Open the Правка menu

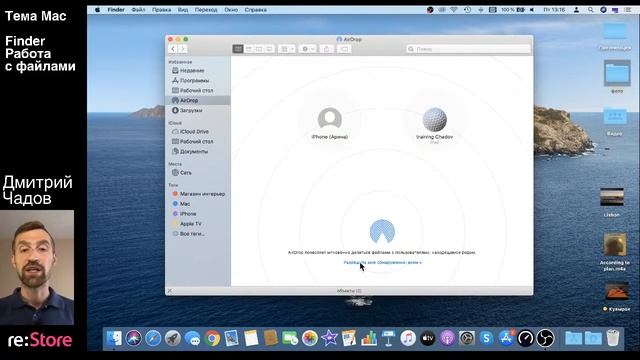(161, 10)
